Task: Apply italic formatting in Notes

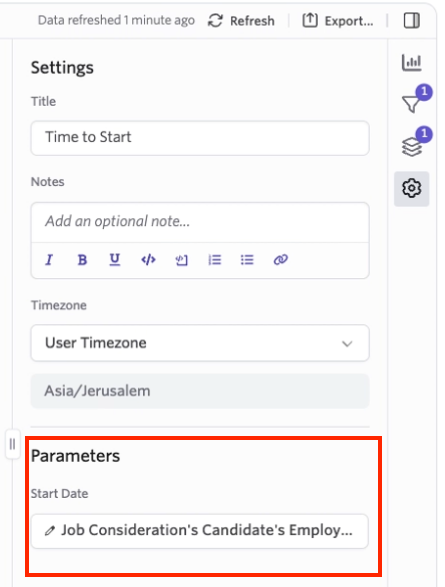Action: [49, 259]
